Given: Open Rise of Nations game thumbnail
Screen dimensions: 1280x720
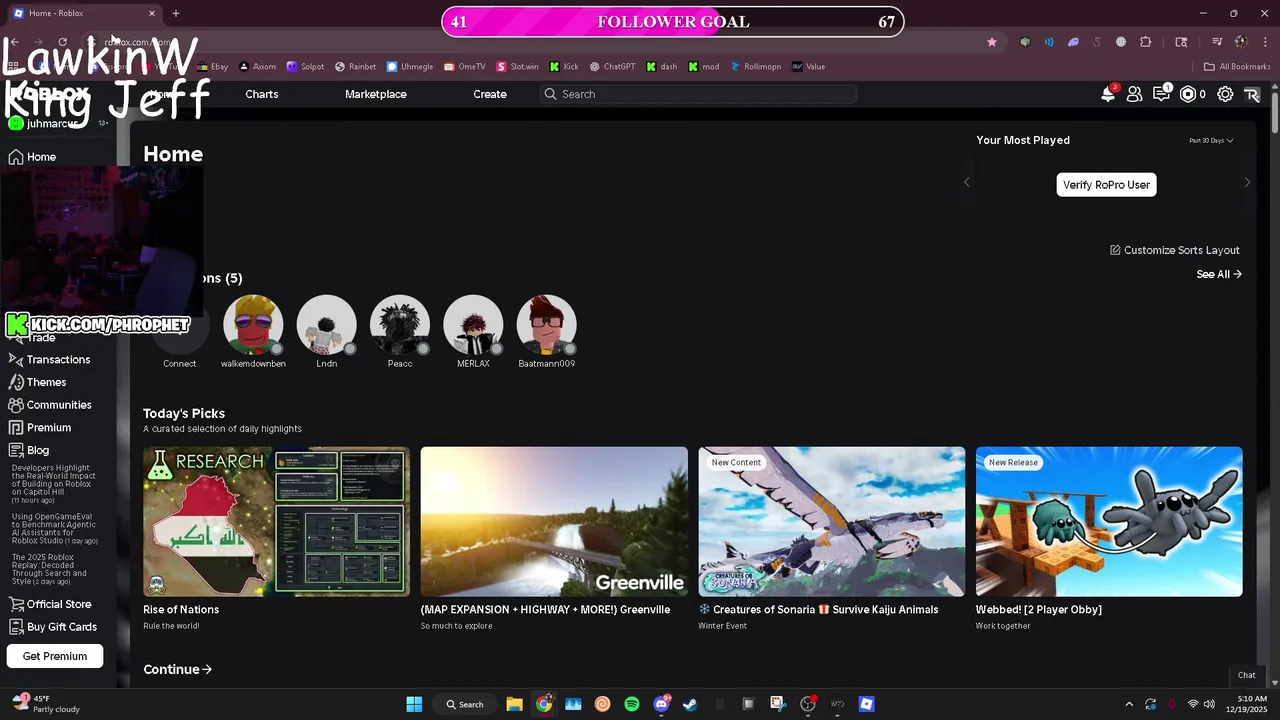Looking at the screenshot, I should 276,521.
